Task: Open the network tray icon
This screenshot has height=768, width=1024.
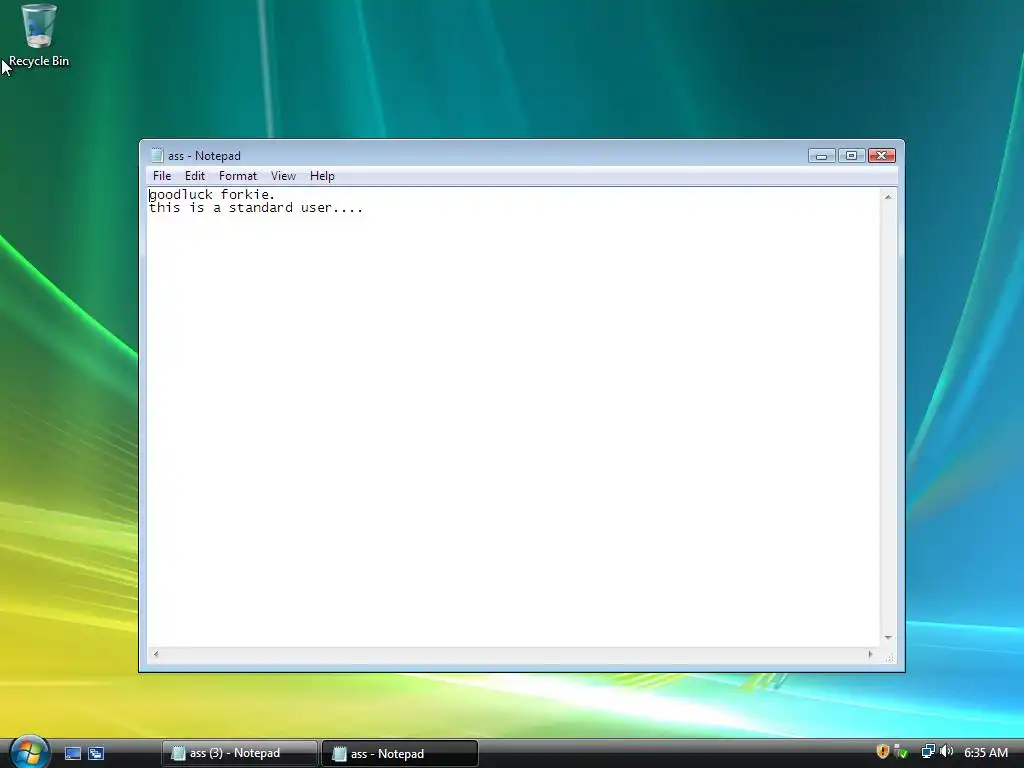Action: (928, 752)
